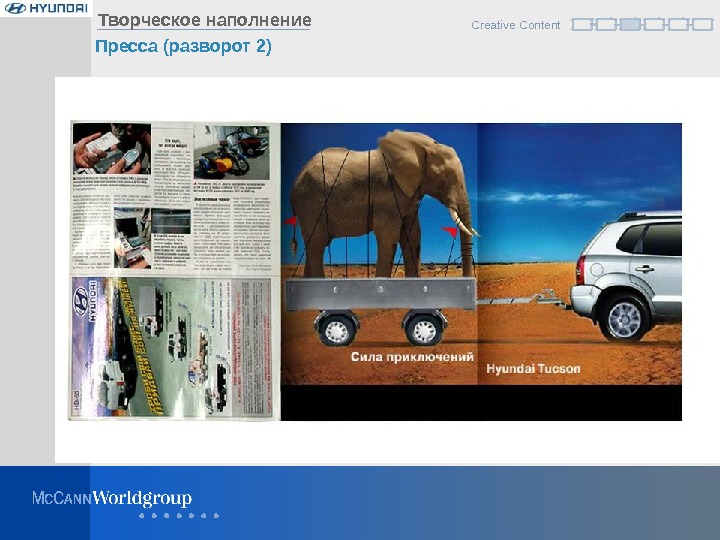Click the first box of progress indicator

pyautogui.click(x=582, y=24)
